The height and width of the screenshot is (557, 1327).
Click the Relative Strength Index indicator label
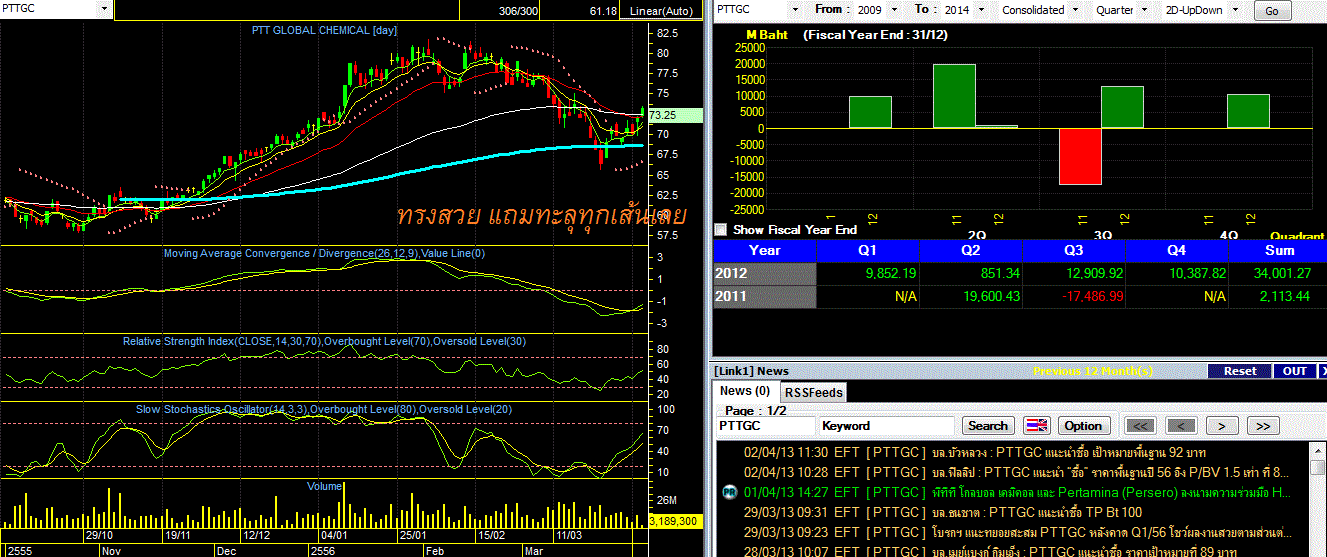pos(324,341)
